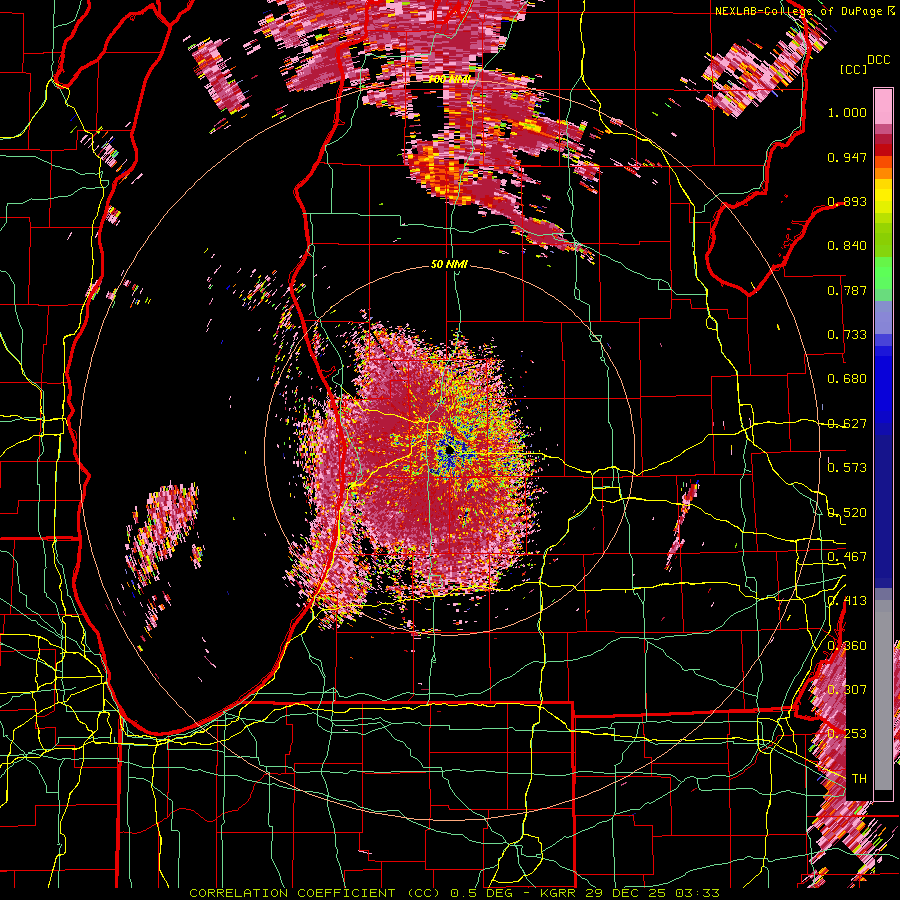Screen dimensions: 900x900
Task: Click the 0.893 scale value
Action: (x=847, y=201)
